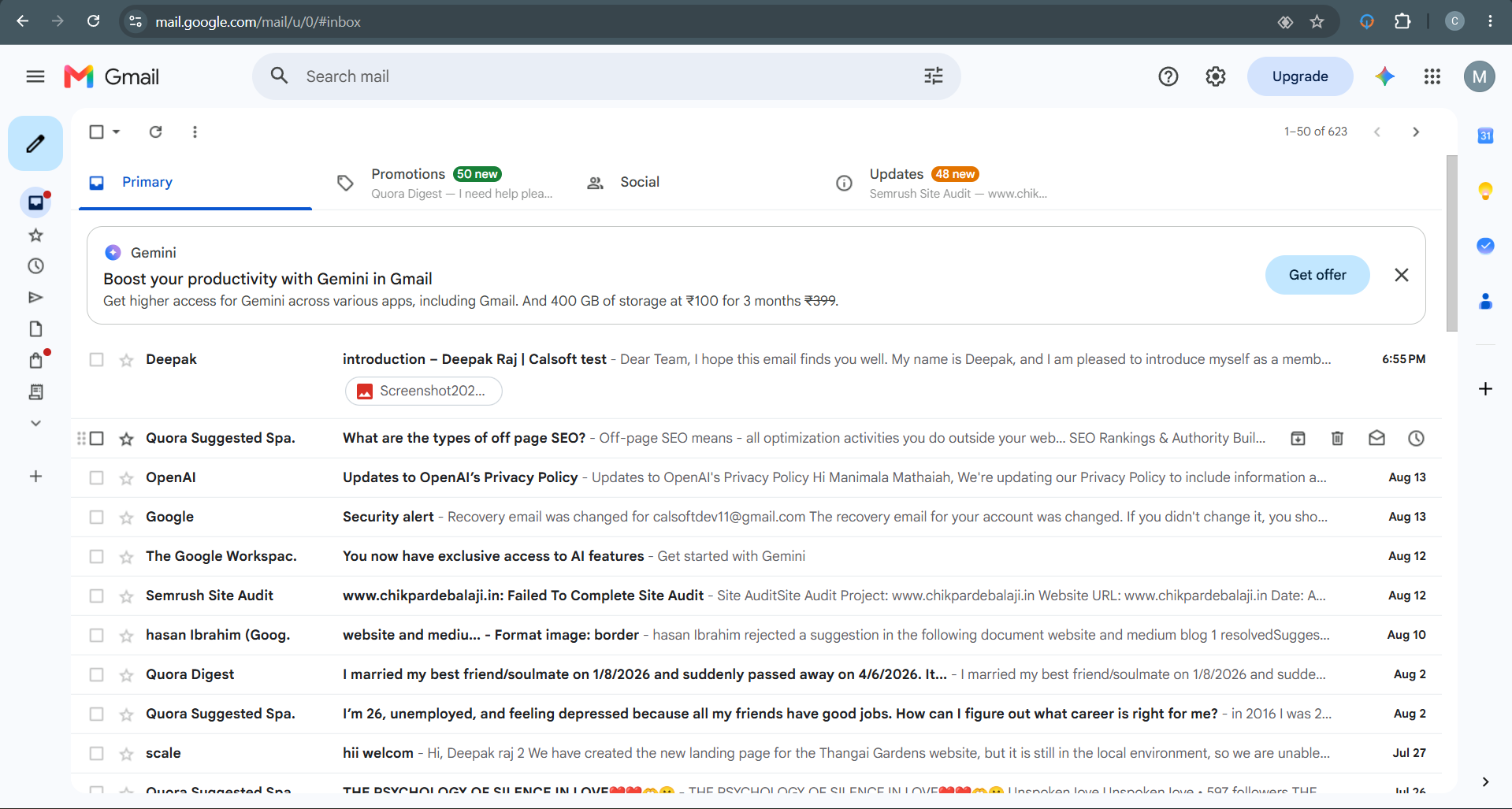Snooze the off page SEO email

coord(1417,438)
